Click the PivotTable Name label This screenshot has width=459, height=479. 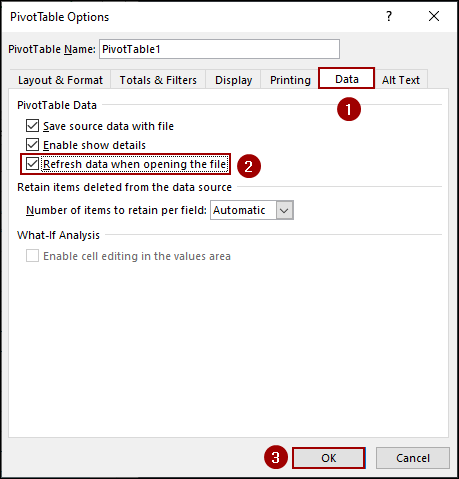(x=52, y=49)
